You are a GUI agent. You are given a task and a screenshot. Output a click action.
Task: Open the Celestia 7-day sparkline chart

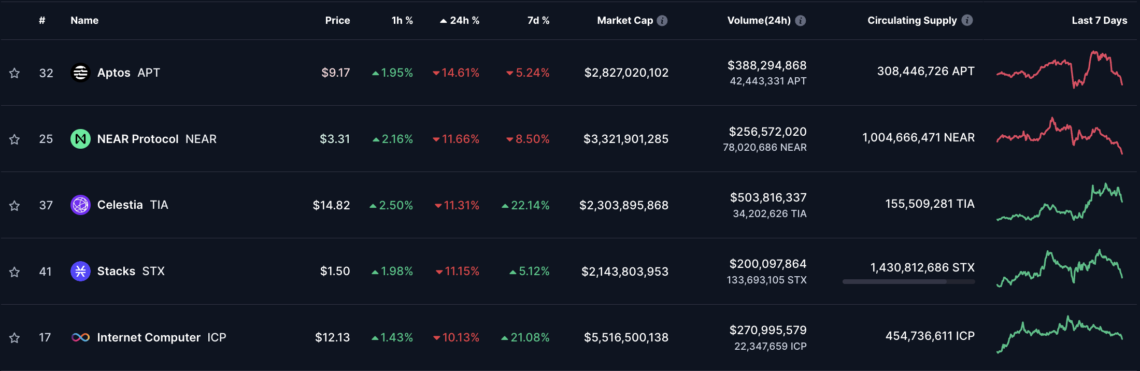click(1059, 202)
